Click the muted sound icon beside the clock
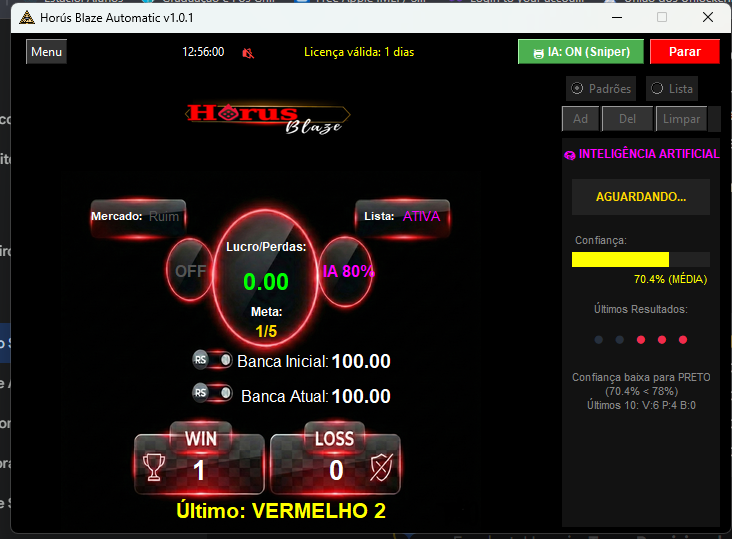Image resolution: width=732 pixels, height=539 pixels. pyautogui.click(x=248, y=53)
